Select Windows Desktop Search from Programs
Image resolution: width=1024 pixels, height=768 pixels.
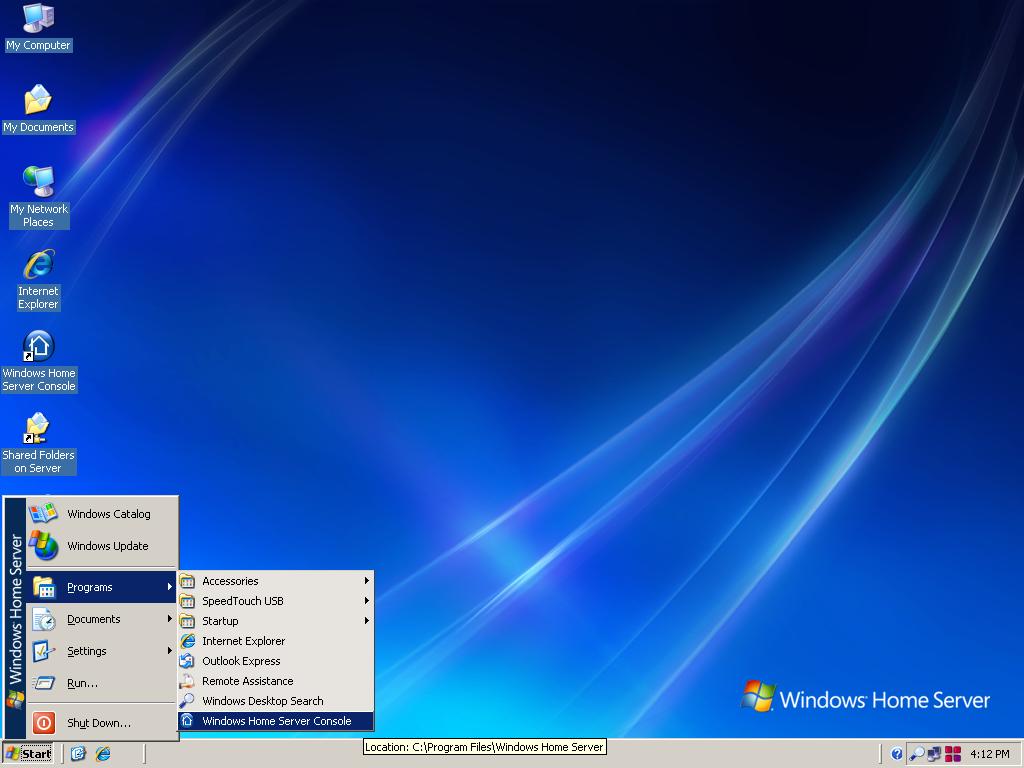[x=262, y=701]
